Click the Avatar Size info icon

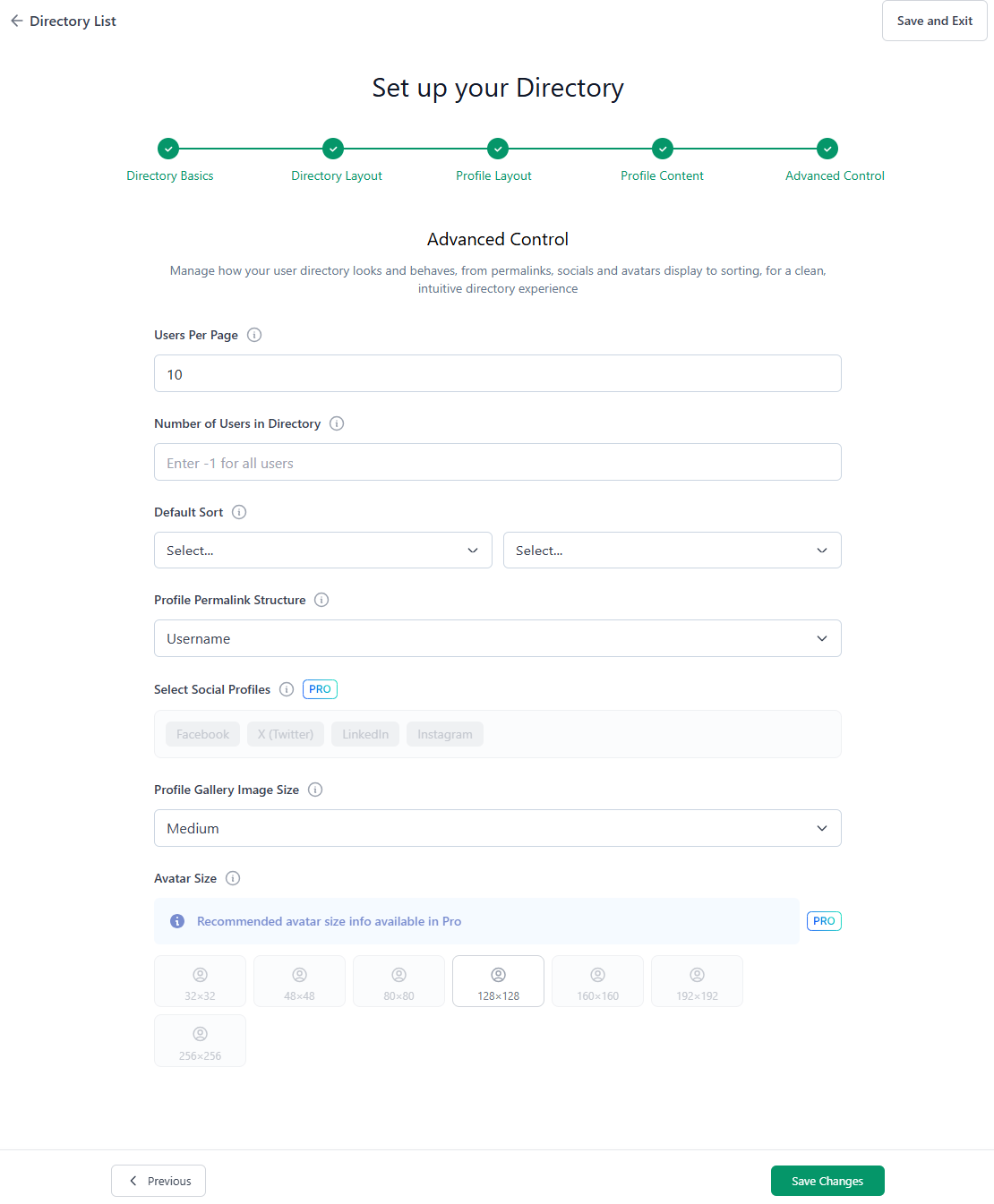point(233,878)
